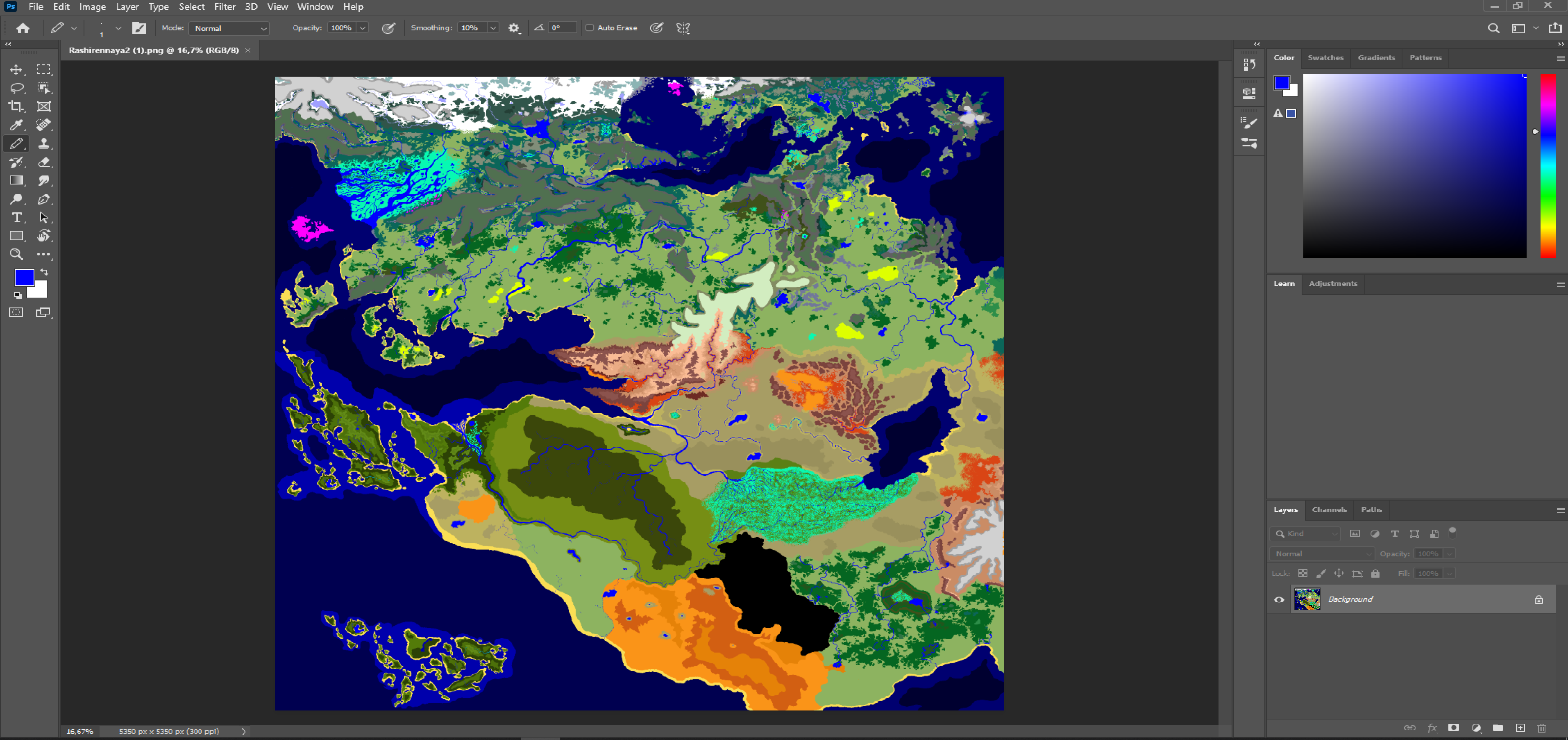
Task: Click the Home button
Action: pos(23,28)
